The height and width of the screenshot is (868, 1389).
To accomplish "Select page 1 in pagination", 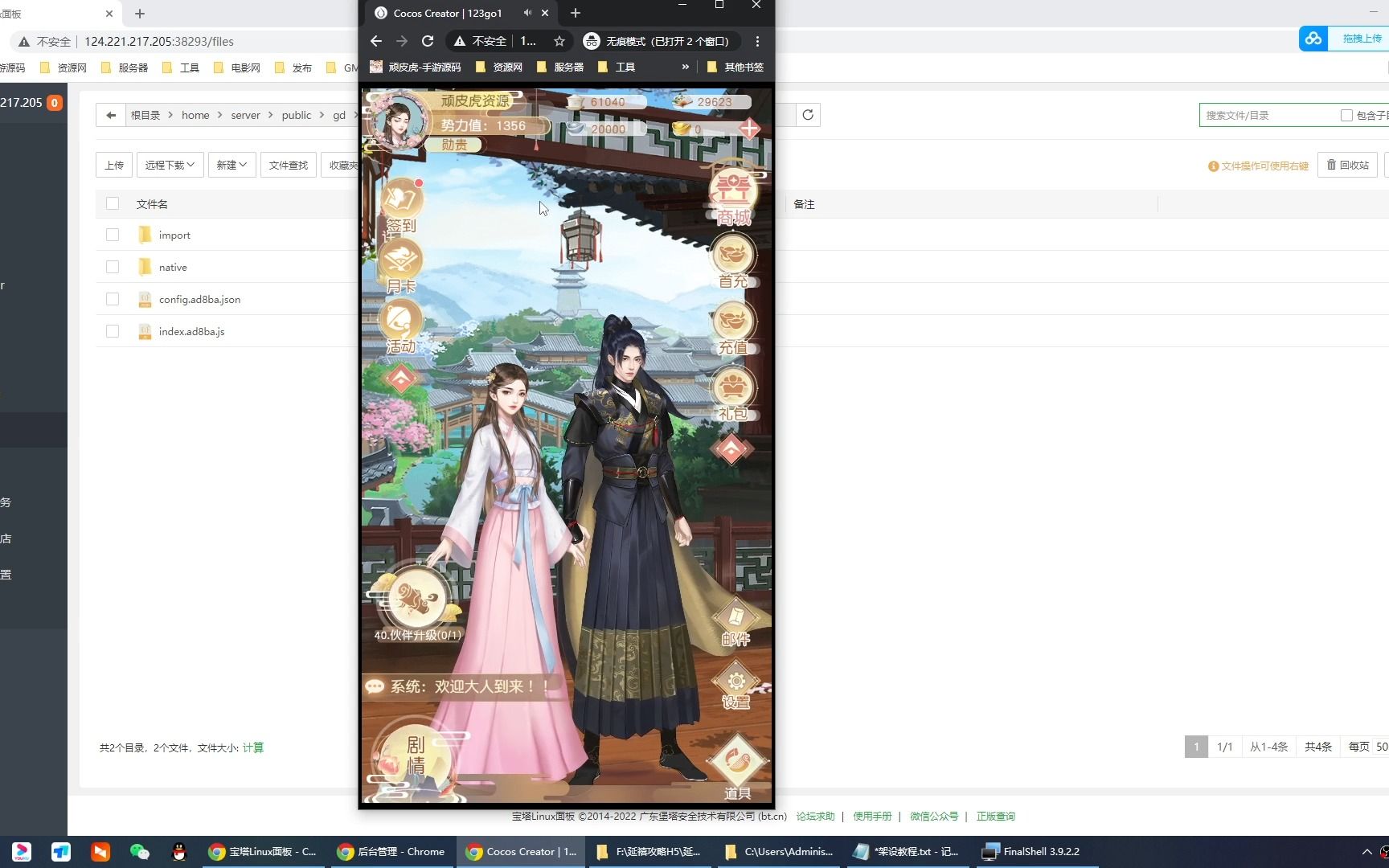I will pos(1196,747).
